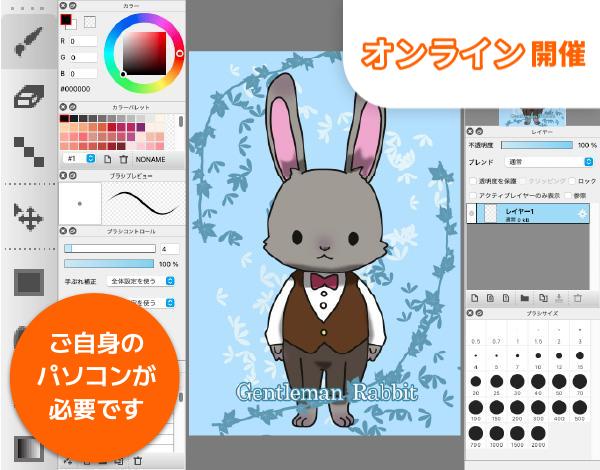Pick the first black swatch in the palette

tap(64, 119)
